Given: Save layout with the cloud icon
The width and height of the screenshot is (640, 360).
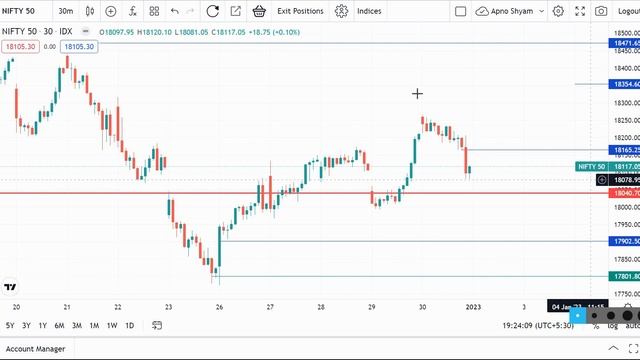Looking at the screenshot, I should pyautogui.click(x=482, y=11).
